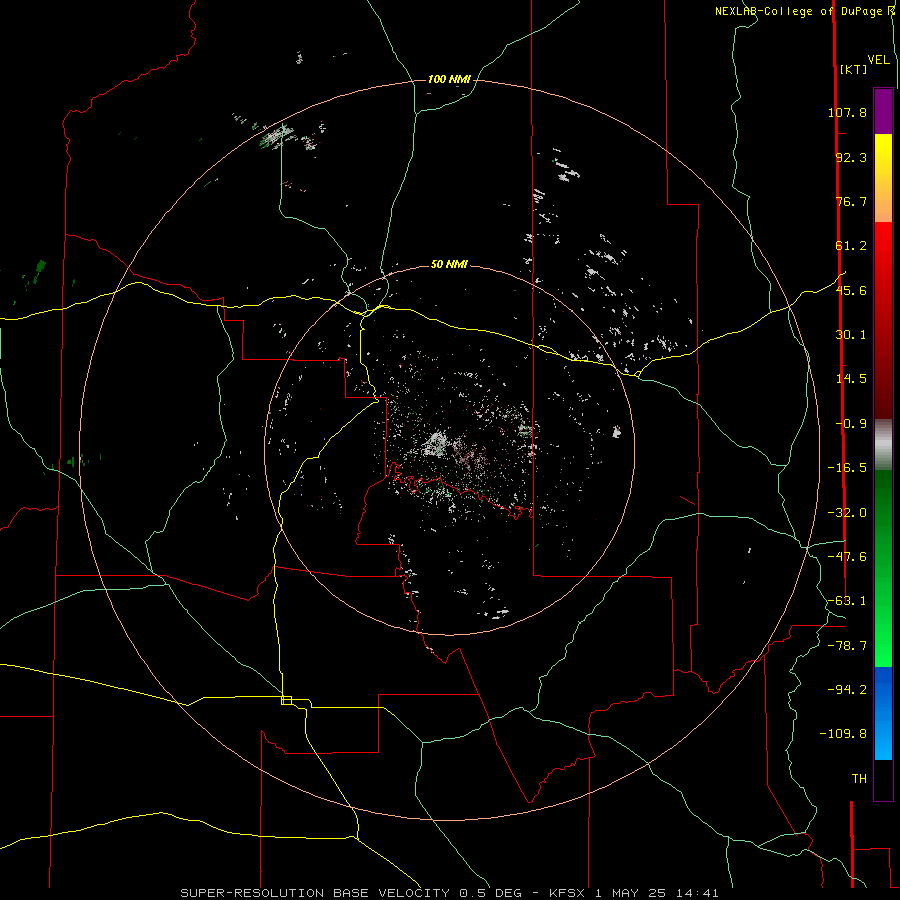The image size is (900, 900).
Task: Click the 1 MAY 25 date text
Action: pyautogui.click(x=630, y=893)
